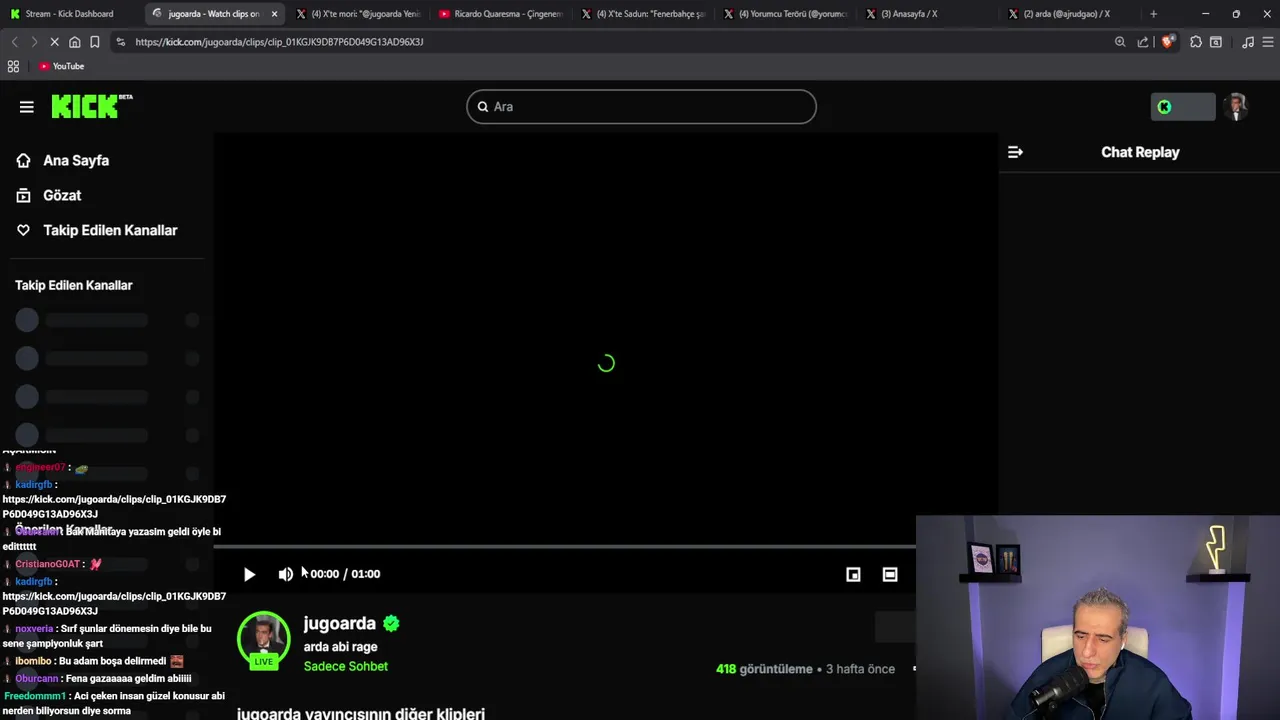
Task: Switch to the X'te mori tab
Action: pyautogui.click(x=358, y=14)
